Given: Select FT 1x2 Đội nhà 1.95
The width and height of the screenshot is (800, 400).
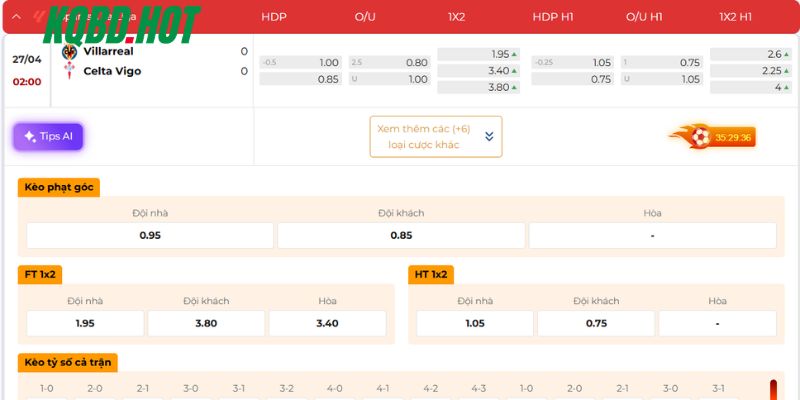Looking at the screenshot, I should point(85,323).
